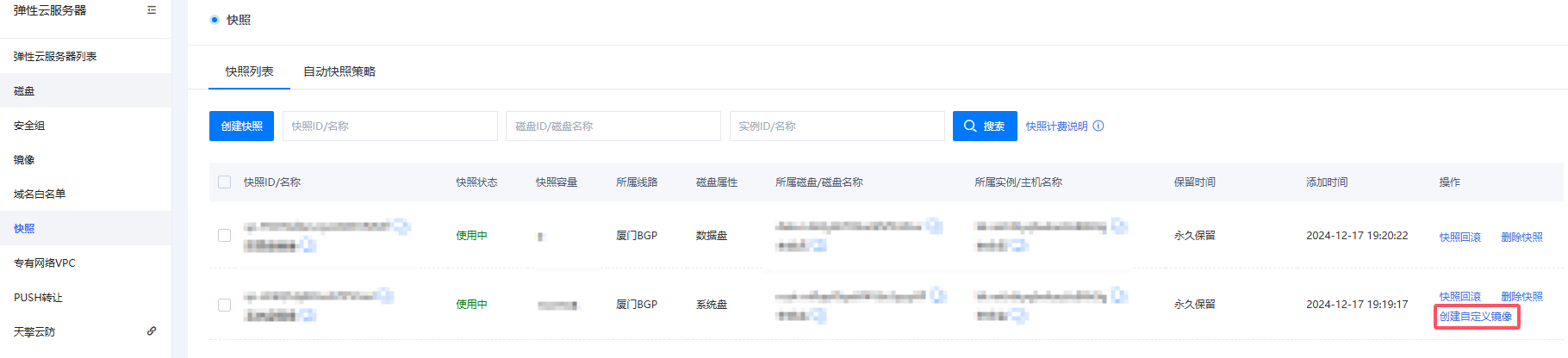Viewport: 1568px width, 358px height.
Task: Select the 数据盘 snapshot row checkbox
Action: click(225, 236)
